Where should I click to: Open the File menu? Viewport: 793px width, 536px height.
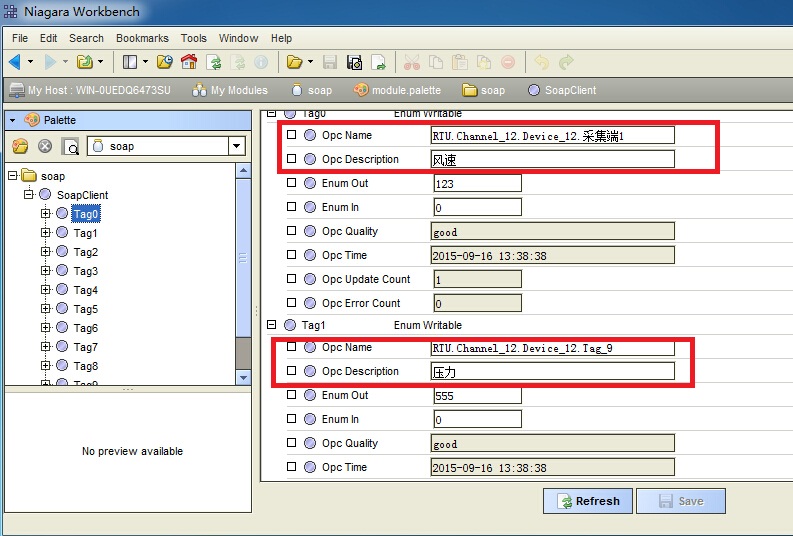click(20, 38)
